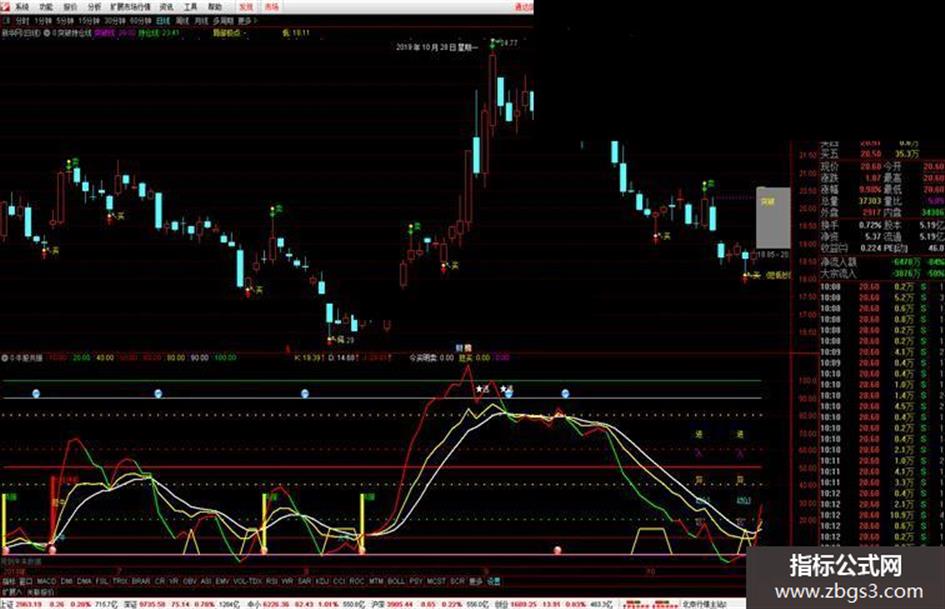The image size is (945, 609).
Task: Click the 窗口 button in the indicator bar
Action: point(25,581)
